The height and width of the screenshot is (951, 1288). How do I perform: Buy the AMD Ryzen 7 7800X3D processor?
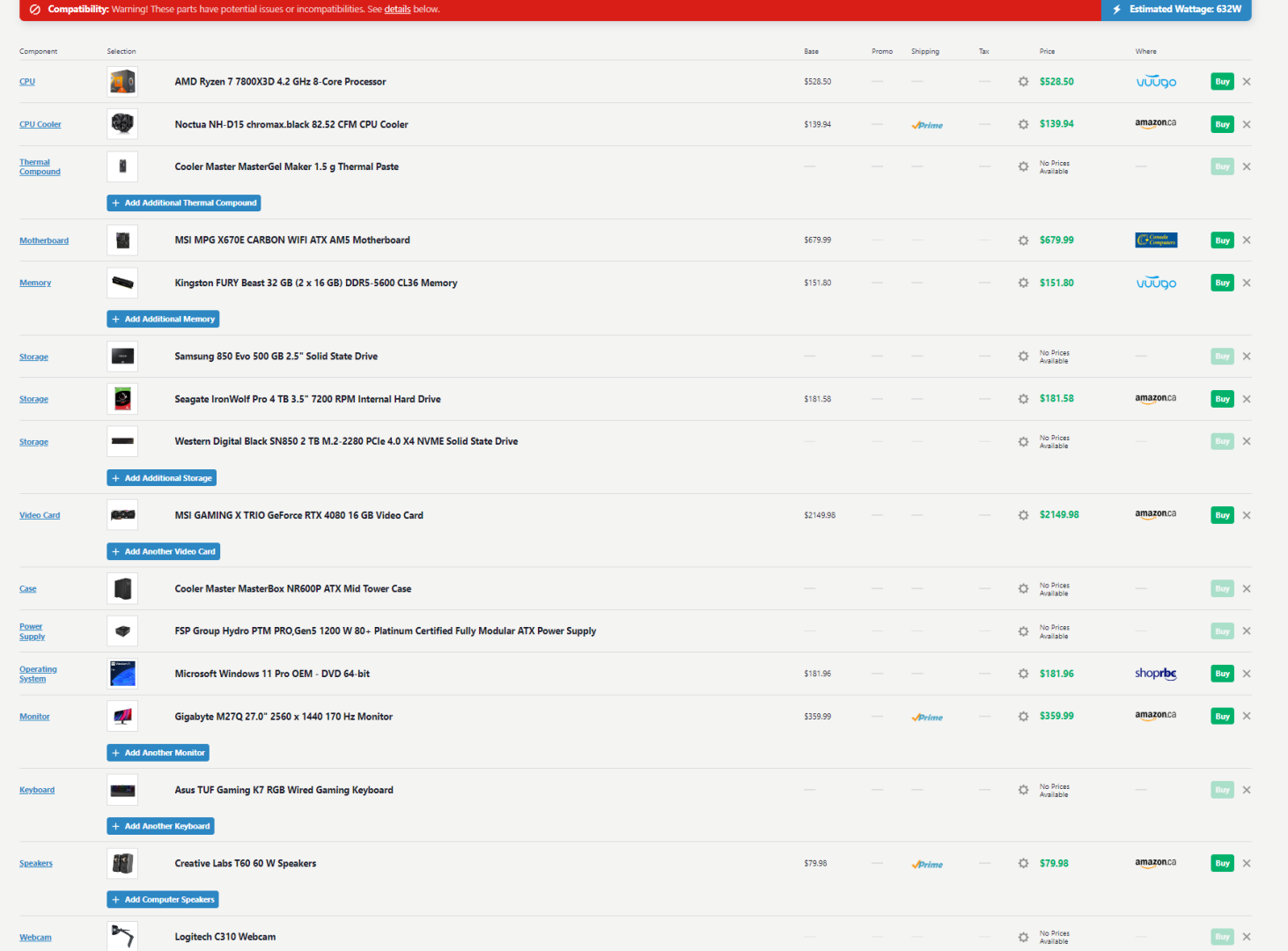(x=1222, y=82)
